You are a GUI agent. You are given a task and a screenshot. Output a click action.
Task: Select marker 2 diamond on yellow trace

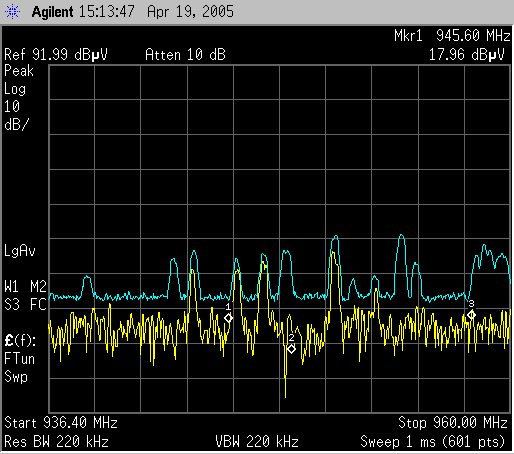pos(291,349)
